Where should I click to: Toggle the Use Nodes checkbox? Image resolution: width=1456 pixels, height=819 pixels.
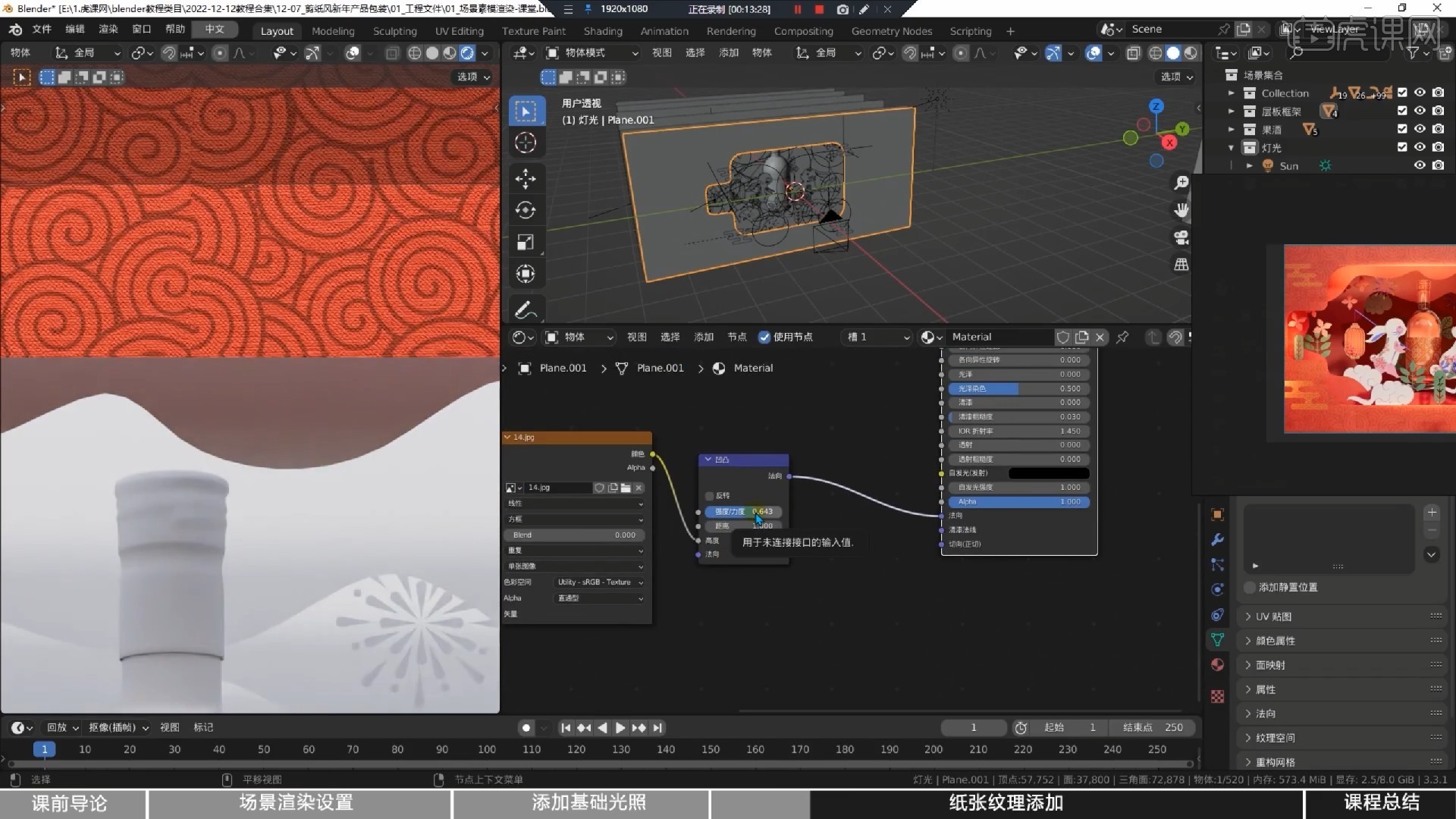point(764,337)
